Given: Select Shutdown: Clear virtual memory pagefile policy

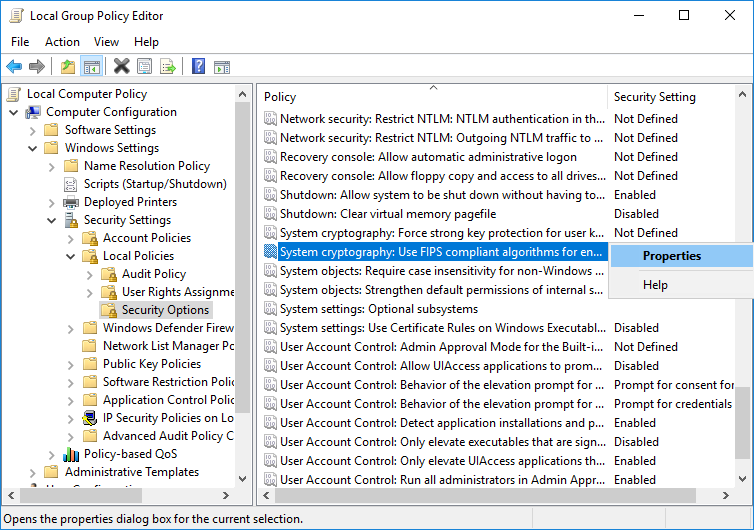Looking at the screenshot, I should (388, 214).
